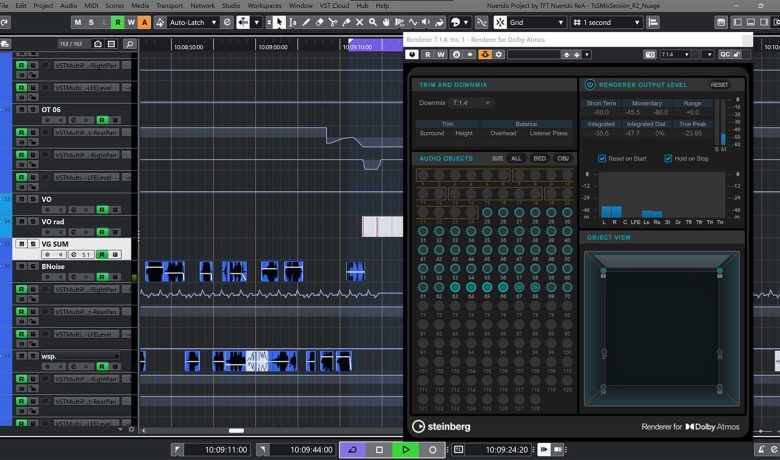
Task: Select the hand Comp tool
Action: click(x=386, y=22)
